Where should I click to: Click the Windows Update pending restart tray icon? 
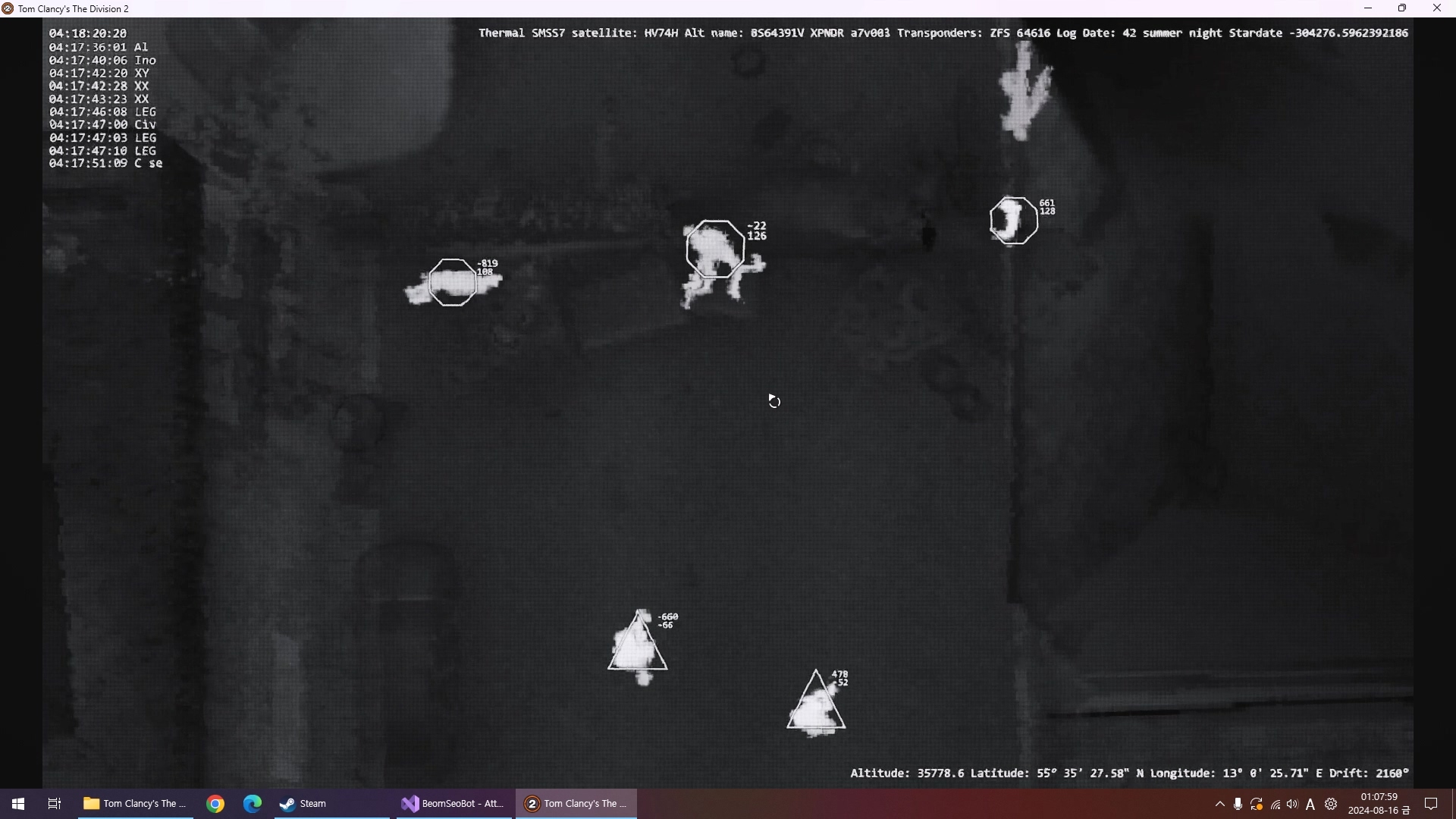click(x=1257, y=805)
